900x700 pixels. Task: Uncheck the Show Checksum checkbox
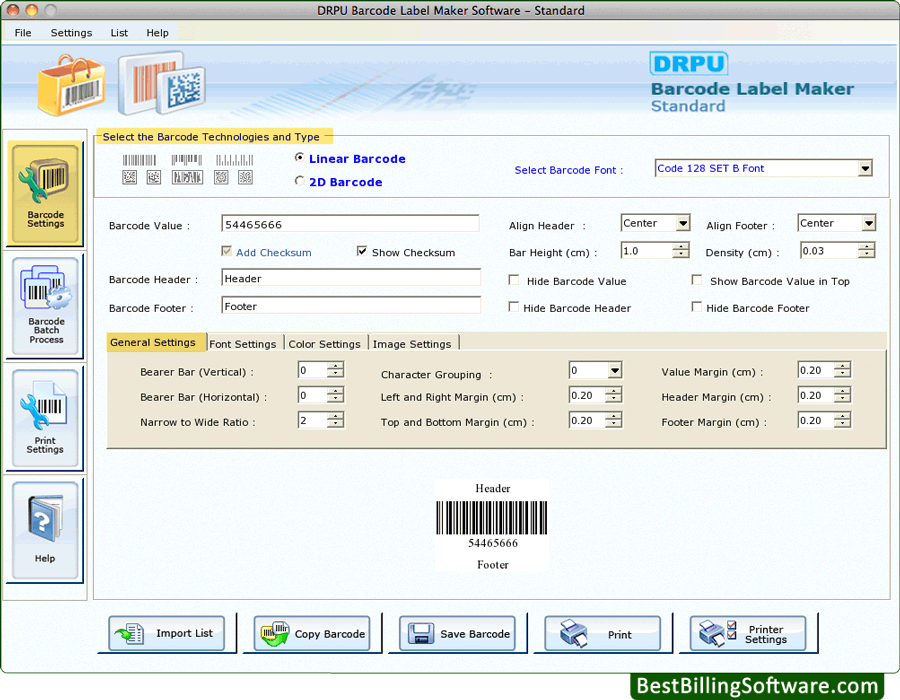[362, 251]
